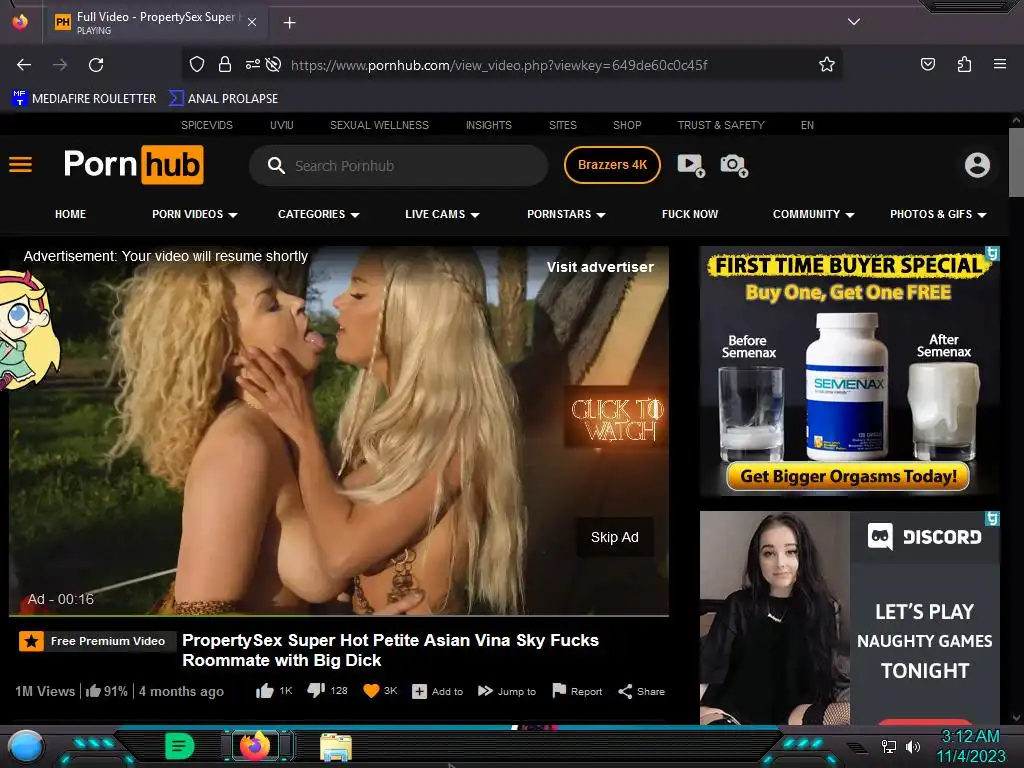Click the ad choices icon on Semenax banner
The height and width of the screenshot is (768, 1024).
click(993, 253)
